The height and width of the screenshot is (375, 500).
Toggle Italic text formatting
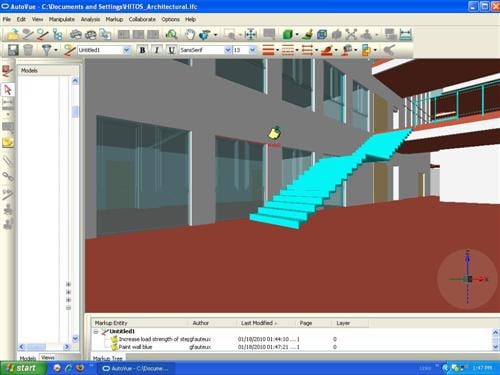157,50
